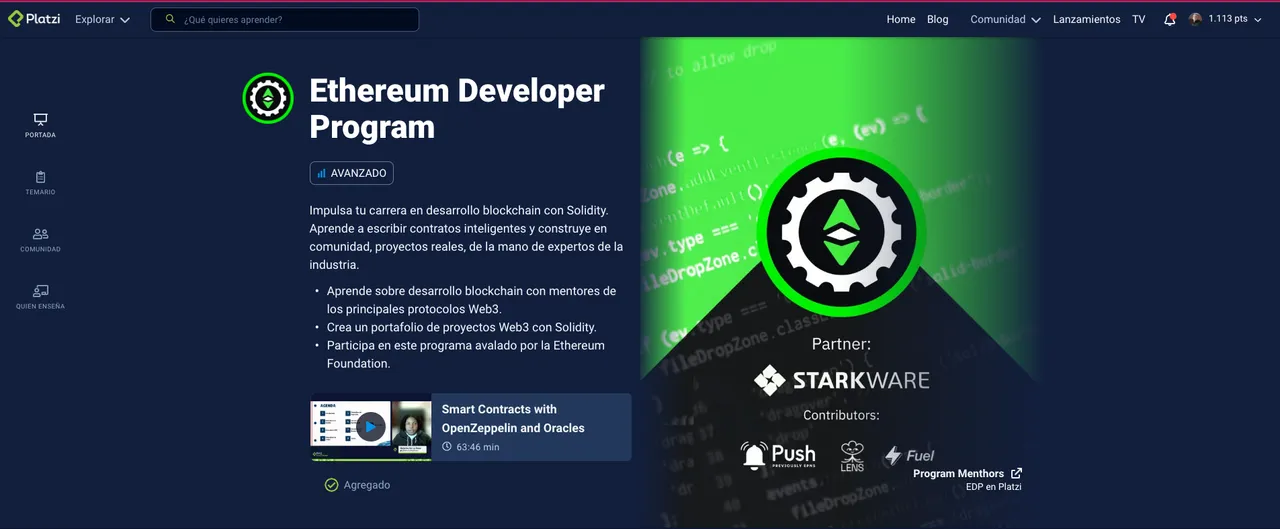Screen dimensions: 1280x529
Task: Open 'Smart Contracts with OpenZeppelin and Oracles' title
Action: pyautogui.click(x=513, y=418)
